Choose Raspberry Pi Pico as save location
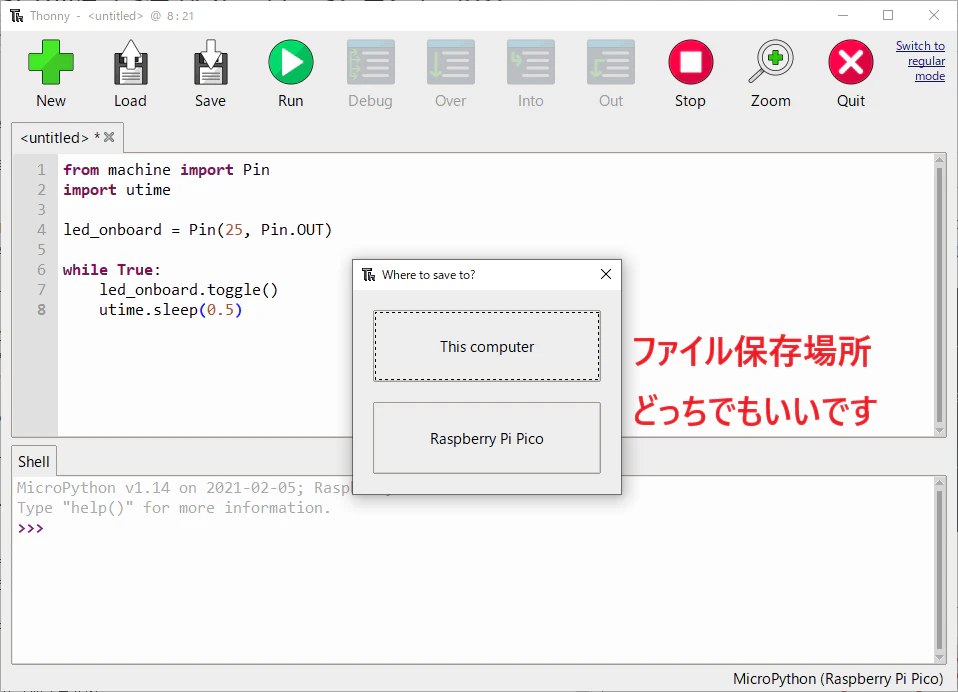 [487, 438]
